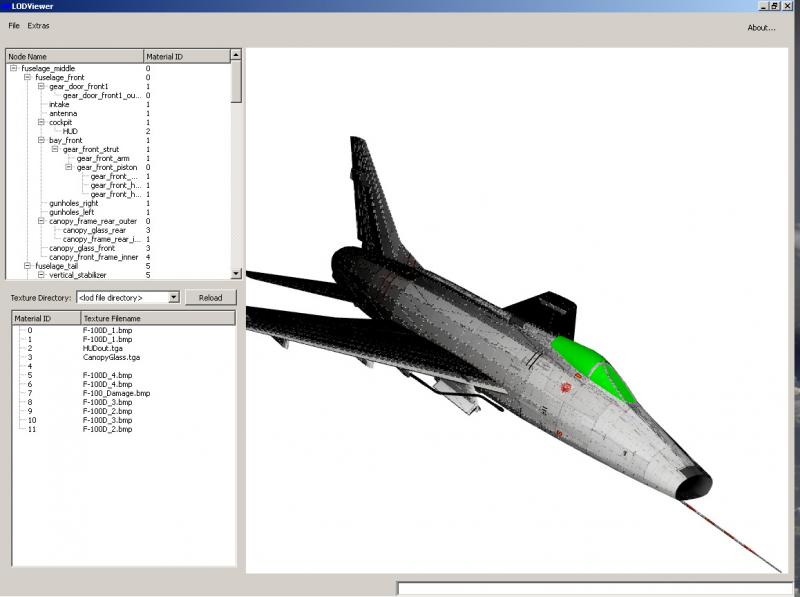
Task: Open the File menu
Action: (14, 26)
